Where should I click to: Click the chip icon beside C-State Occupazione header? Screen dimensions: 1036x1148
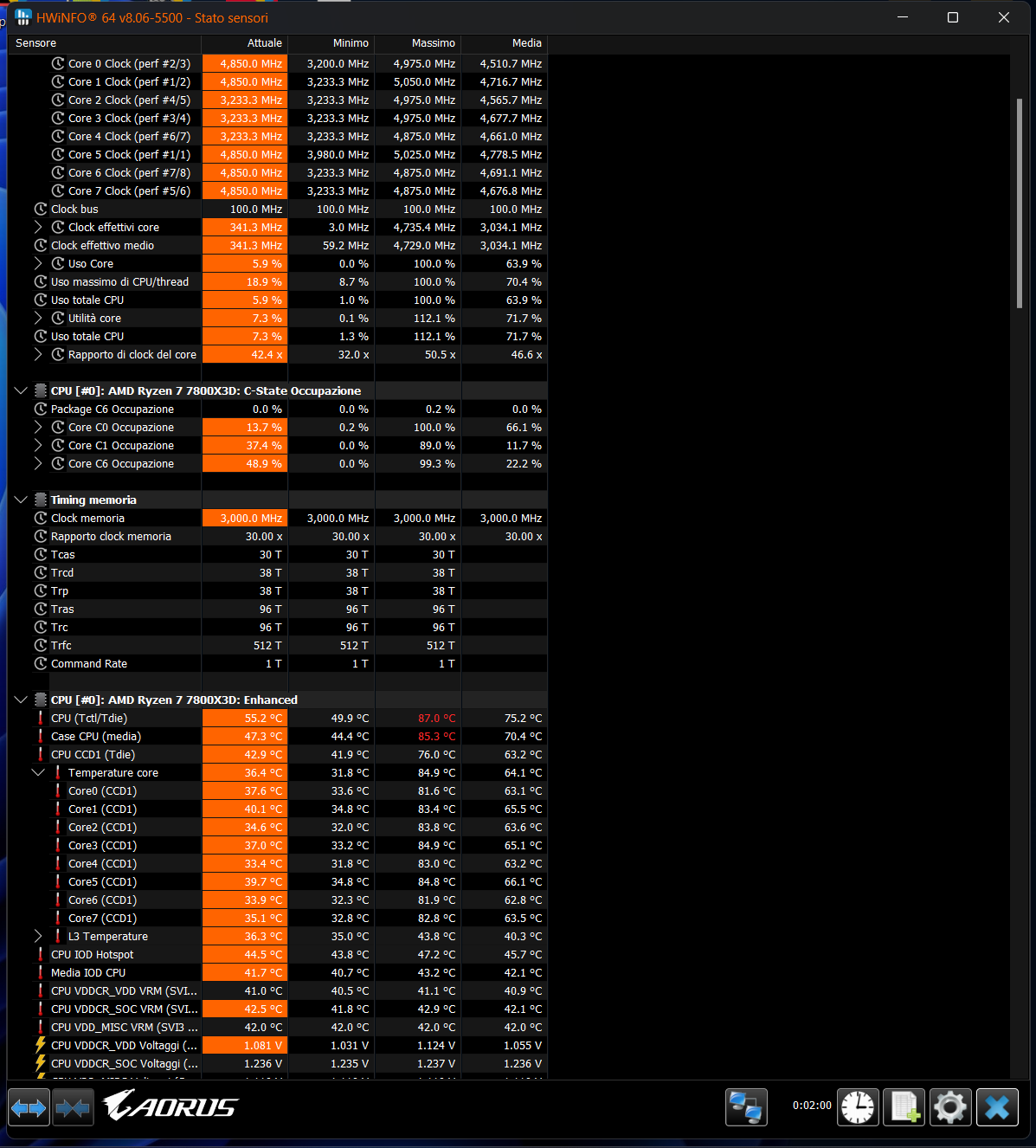pyautogui.click(x=41, y=390)
